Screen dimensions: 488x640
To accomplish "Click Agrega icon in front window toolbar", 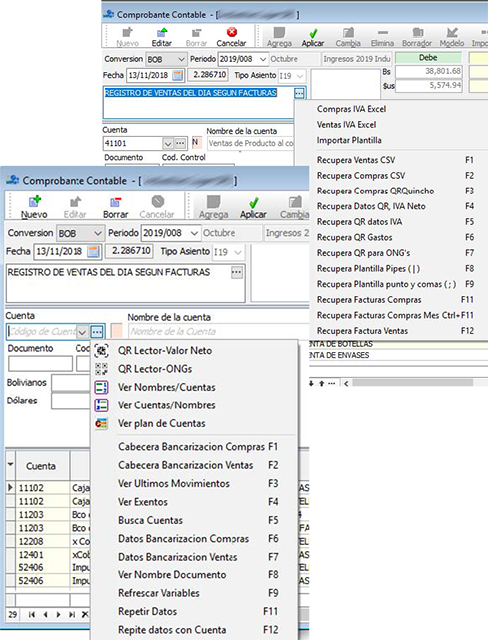I will pos(213,202).
